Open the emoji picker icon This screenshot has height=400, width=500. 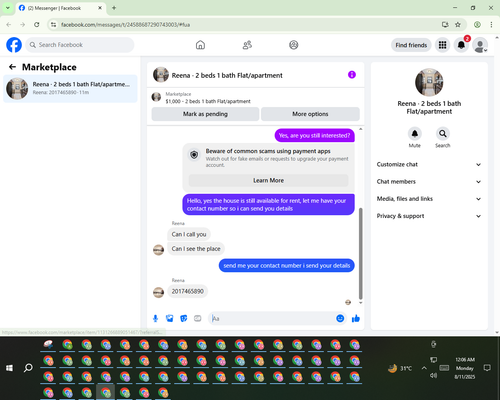tap(340, 318)
